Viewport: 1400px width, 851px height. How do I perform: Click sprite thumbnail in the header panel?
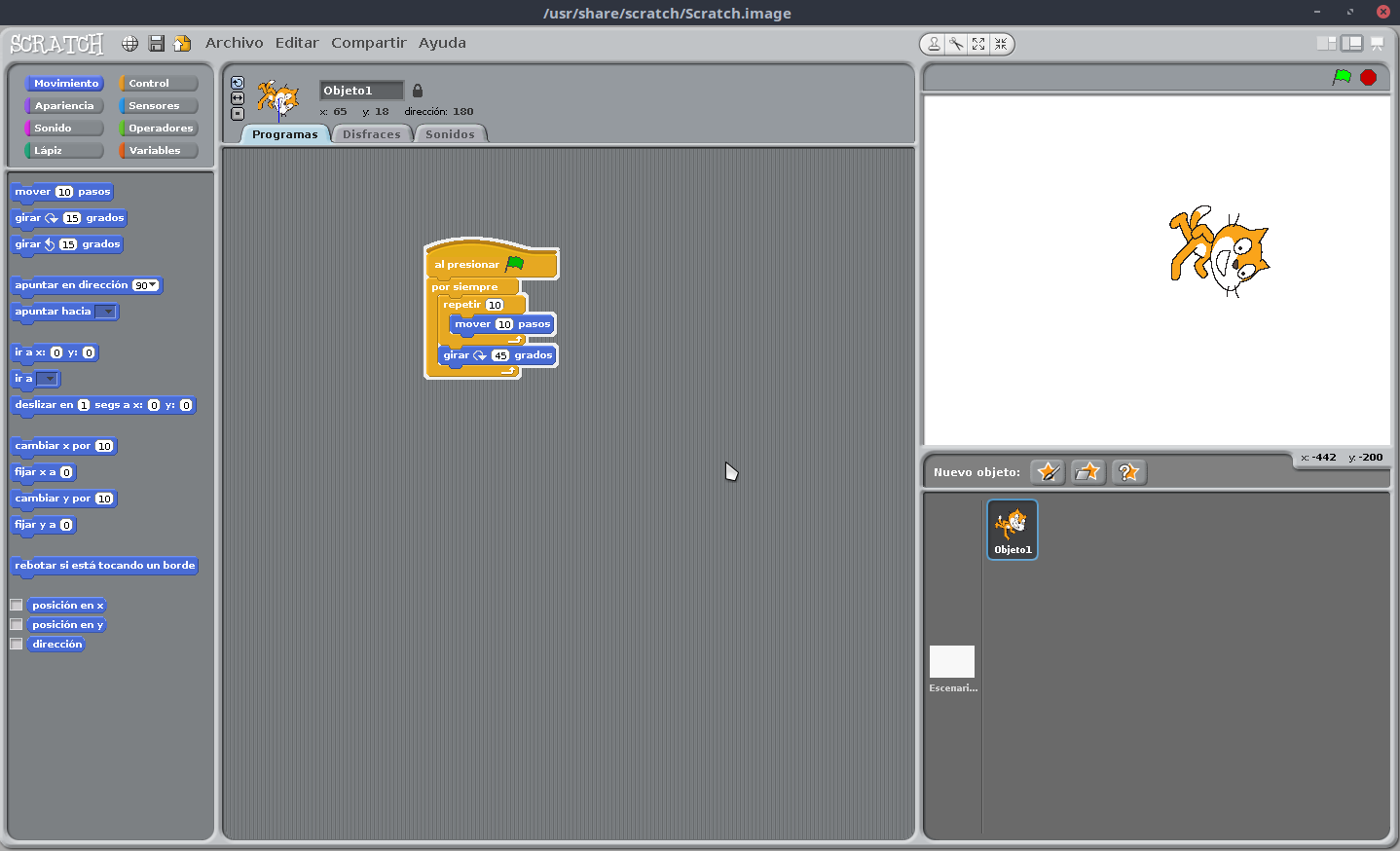point(278,99)
